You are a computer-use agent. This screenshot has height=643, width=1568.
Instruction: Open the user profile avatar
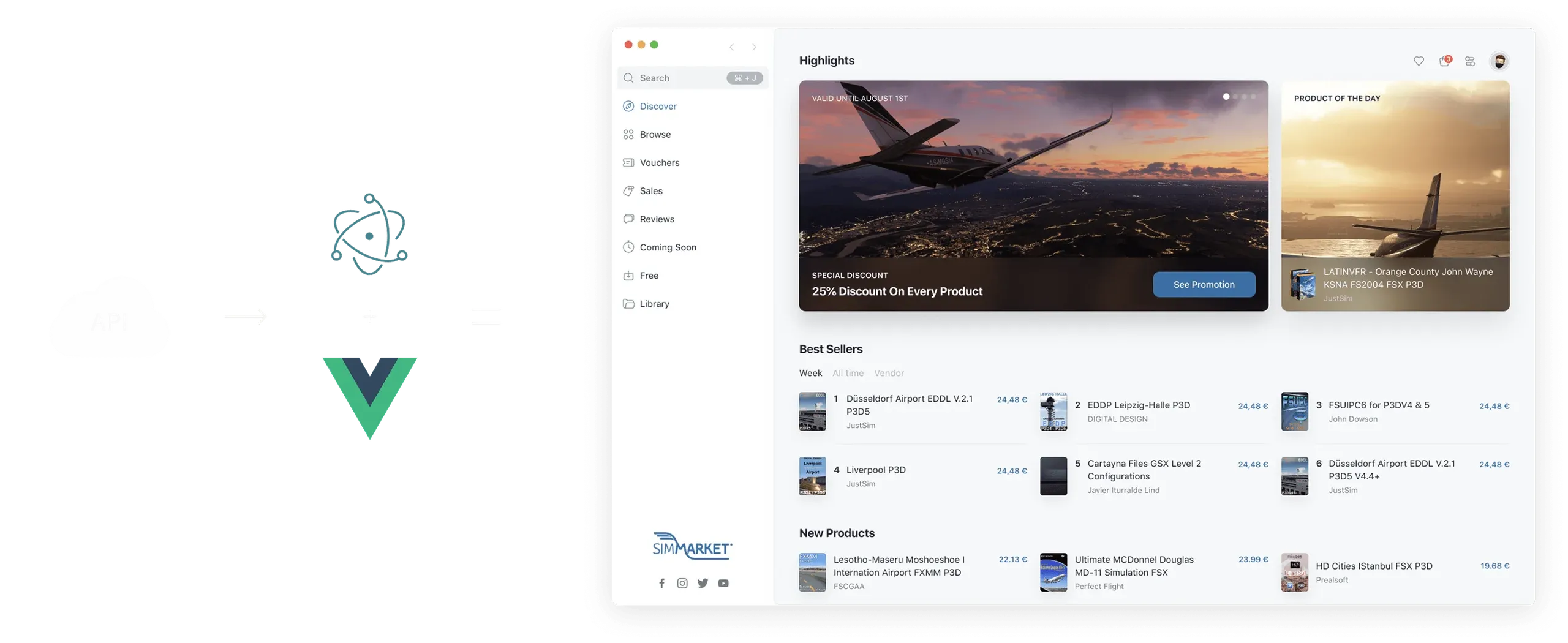tap(1499, 61)
